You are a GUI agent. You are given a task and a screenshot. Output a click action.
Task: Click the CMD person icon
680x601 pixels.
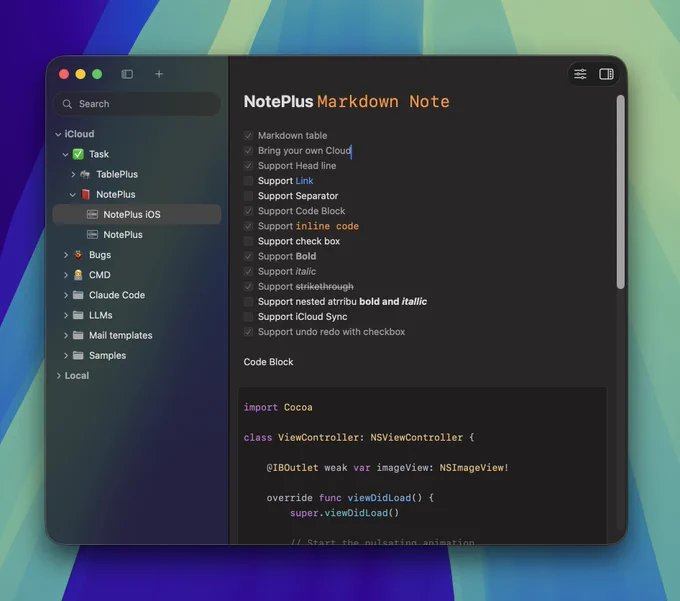pyautogui.click(x=78, y=275)
